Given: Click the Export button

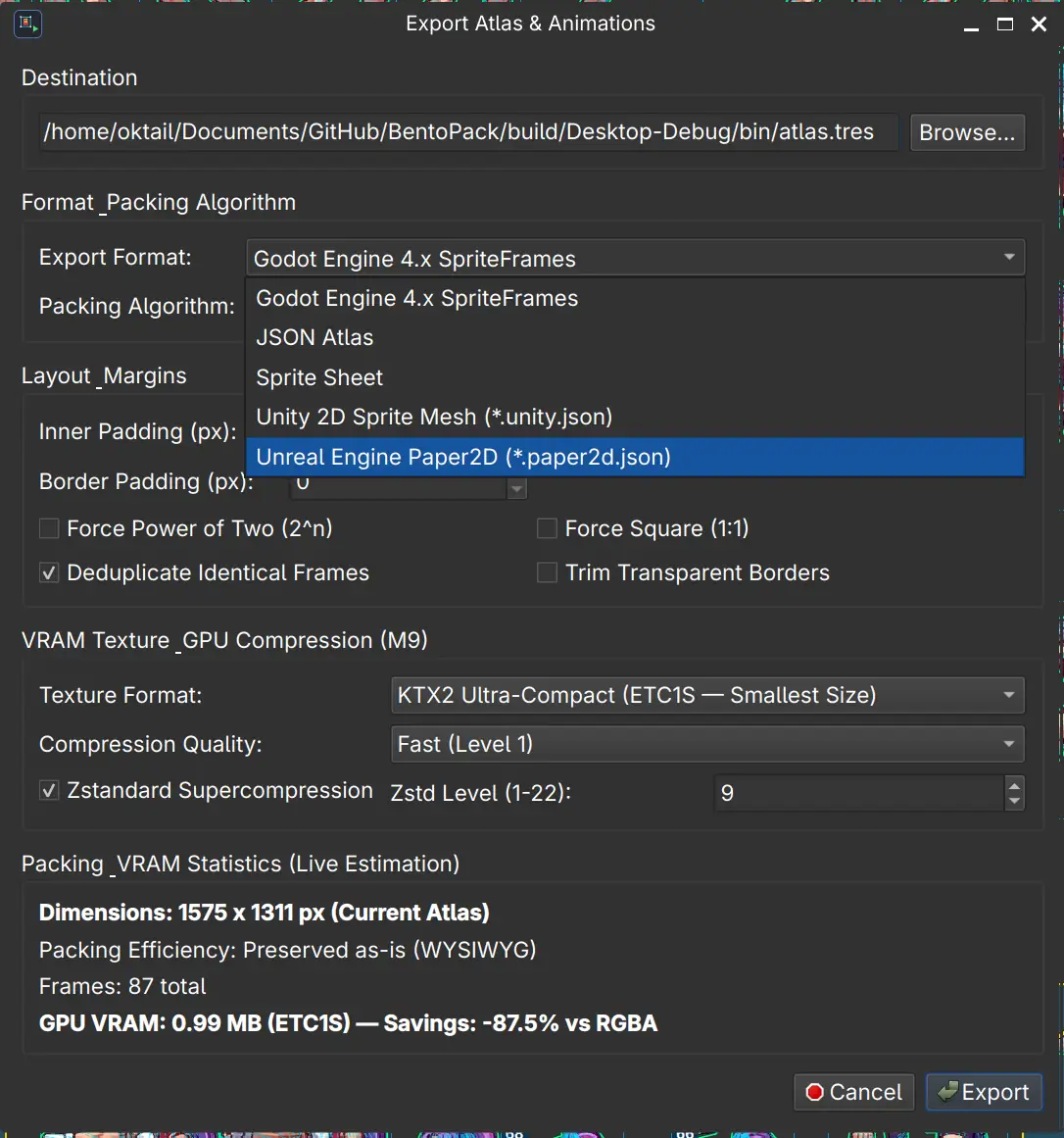Looking at the screenshot, I should 985,1092.
